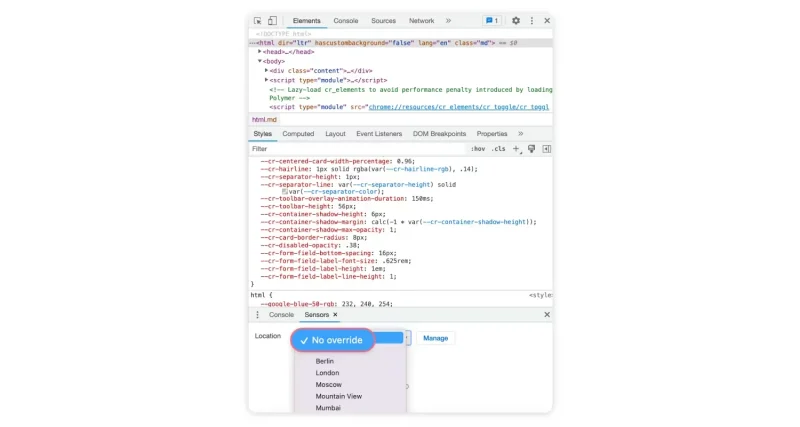Screen dimensions: 800x427
Task: Select Mountain View from location list
Action: 338,396
